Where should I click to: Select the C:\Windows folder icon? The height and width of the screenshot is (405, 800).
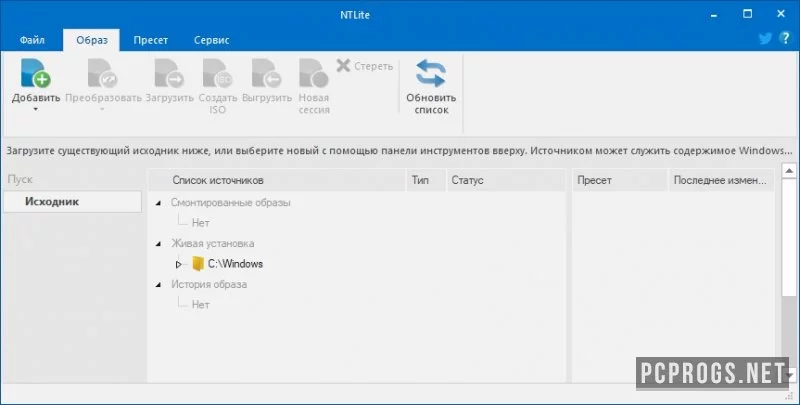198,264
